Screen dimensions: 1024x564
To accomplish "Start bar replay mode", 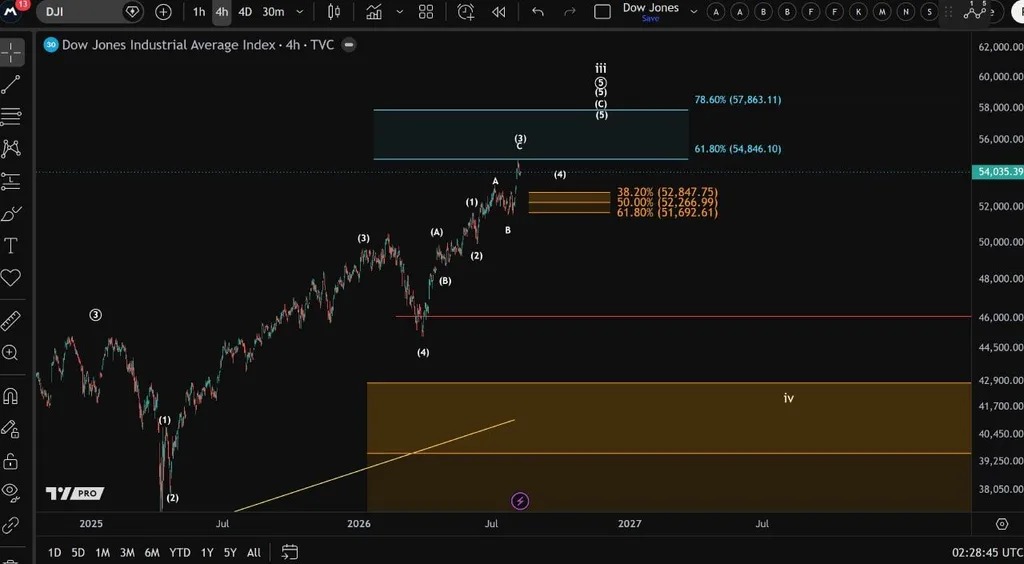I will point(498,12).
